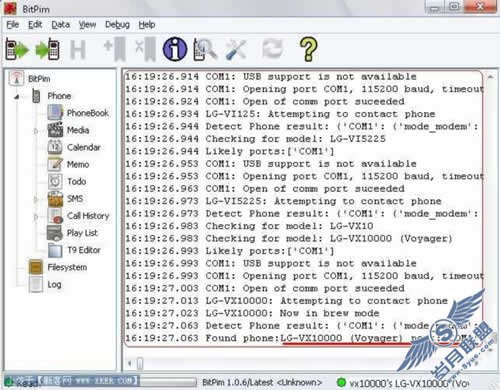The image size is (500, 390).
Task: Click the Send Phone Data toolbar icon
Action: tap(48, 49)
